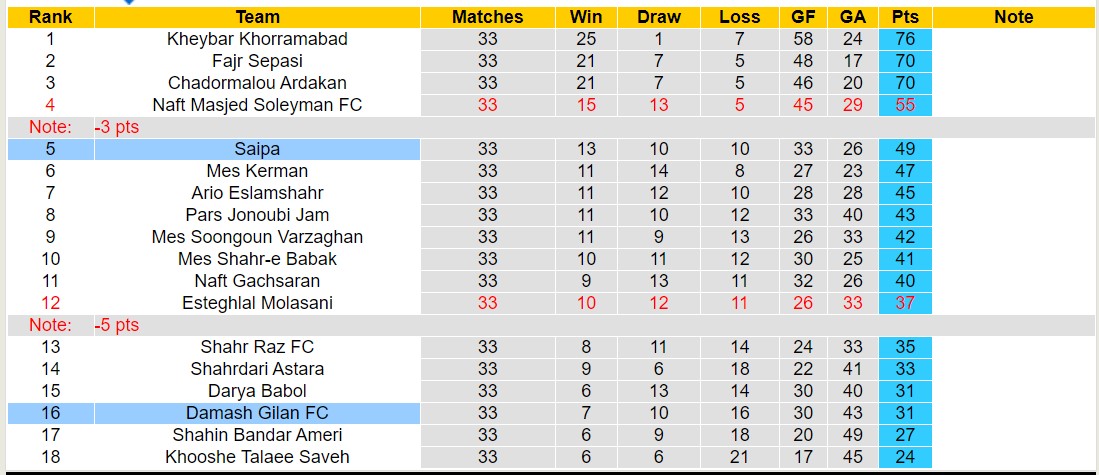This screenshot has height=475, width=1099.
Task: Click Naft Masjed Soleyman FC
Action: tap(257, 105)
